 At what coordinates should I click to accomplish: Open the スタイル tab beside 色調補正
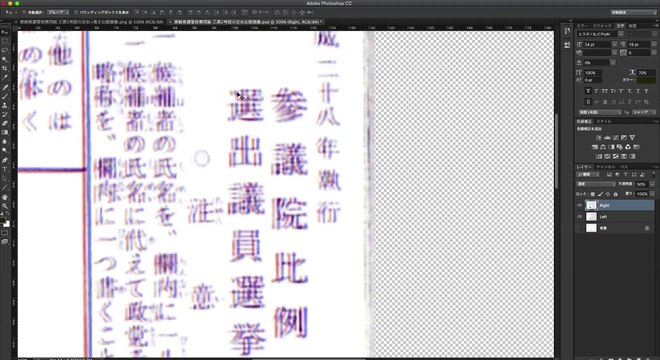click(604, 121)
